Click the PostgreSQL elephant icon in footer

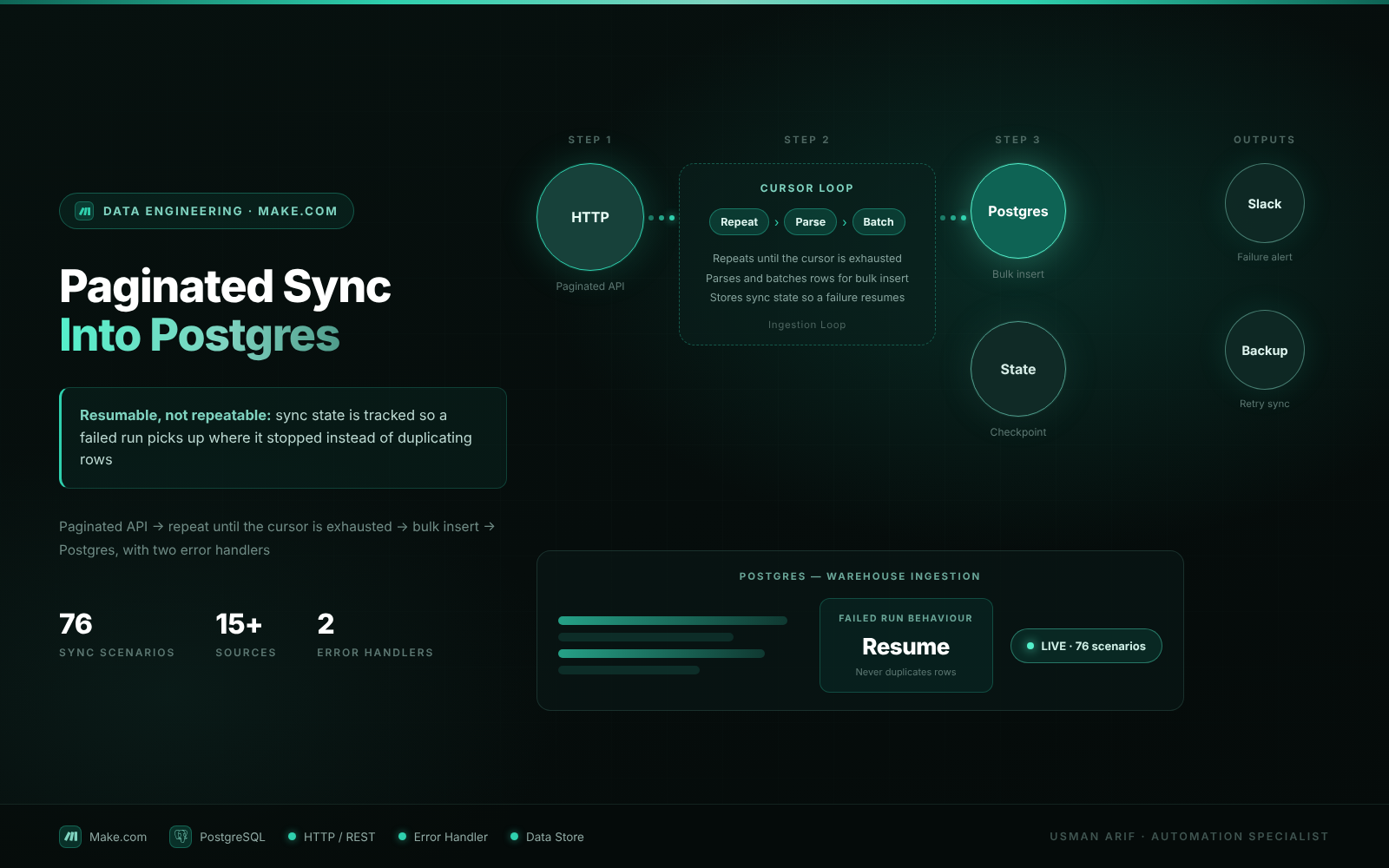point(181,837)
